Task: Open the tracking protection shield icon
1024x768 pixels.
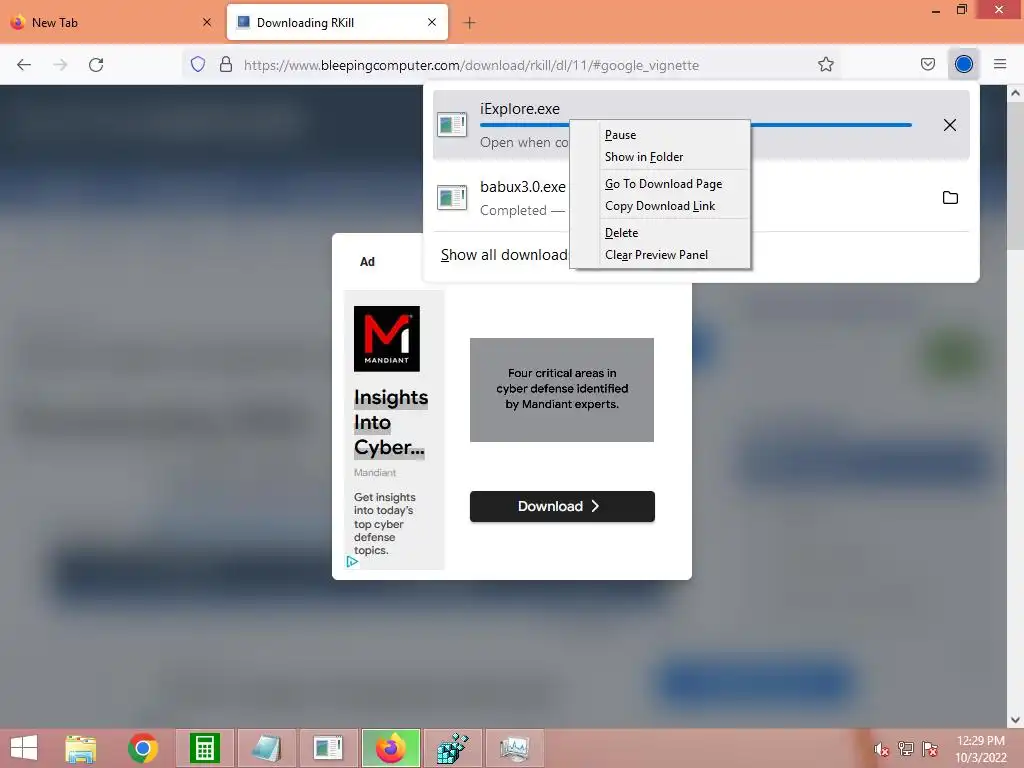Action: pos(198,64)
